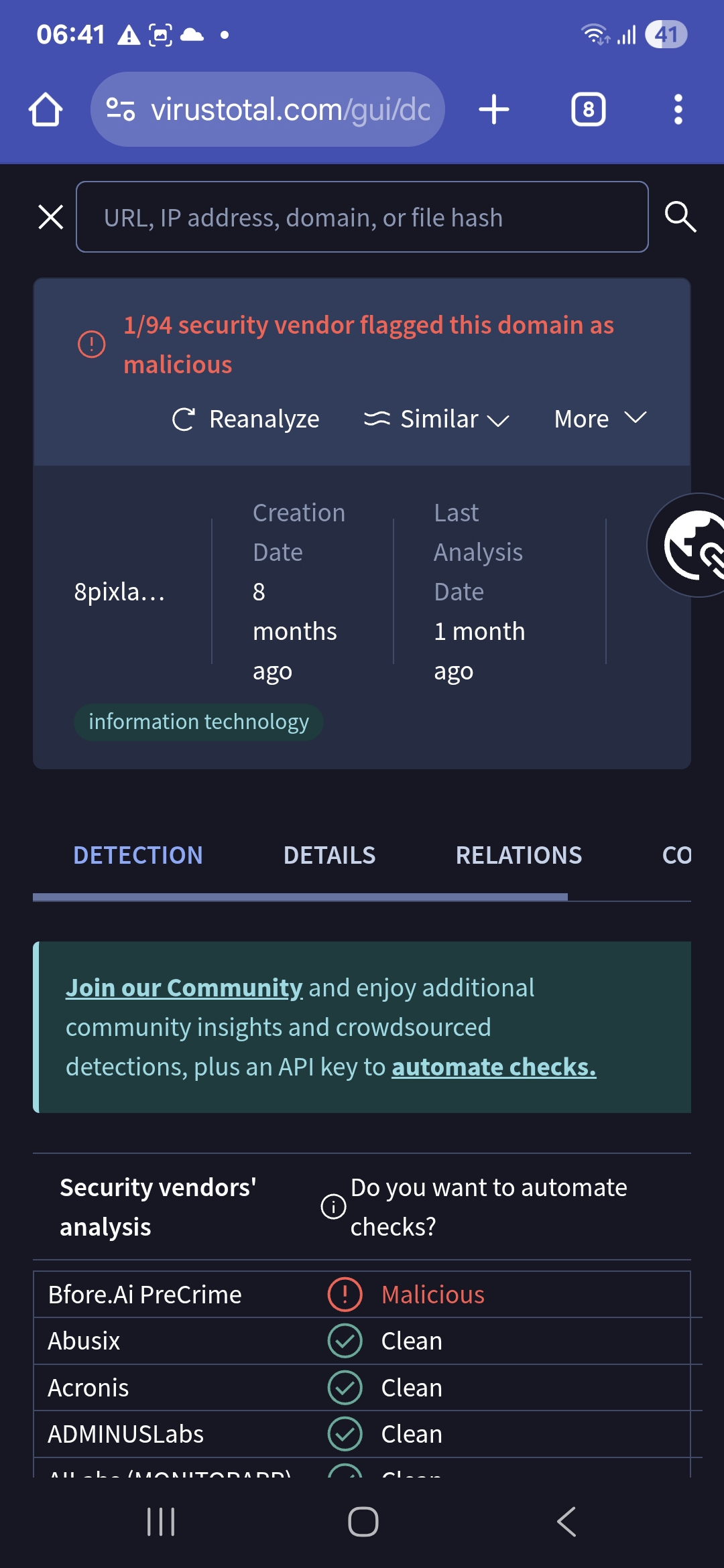Select the DETECTION tab
Image resolution: width=724 pixels, height=1568 pixels.
tap(138, 856)
